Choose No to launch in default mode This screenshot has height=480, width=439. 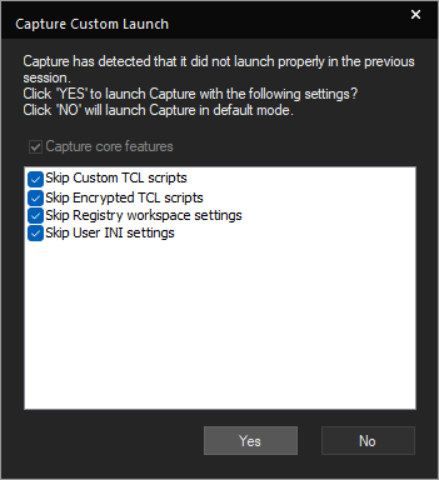tap(368, 441)
